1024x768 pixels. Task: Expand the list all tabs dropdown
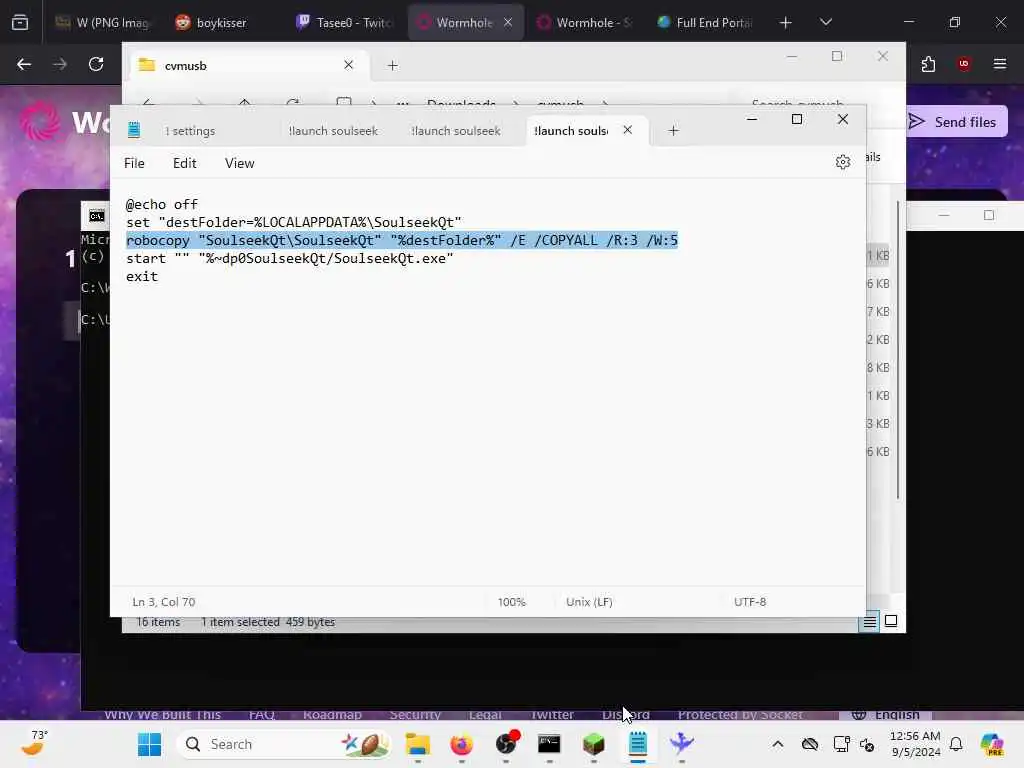point(825,23)
